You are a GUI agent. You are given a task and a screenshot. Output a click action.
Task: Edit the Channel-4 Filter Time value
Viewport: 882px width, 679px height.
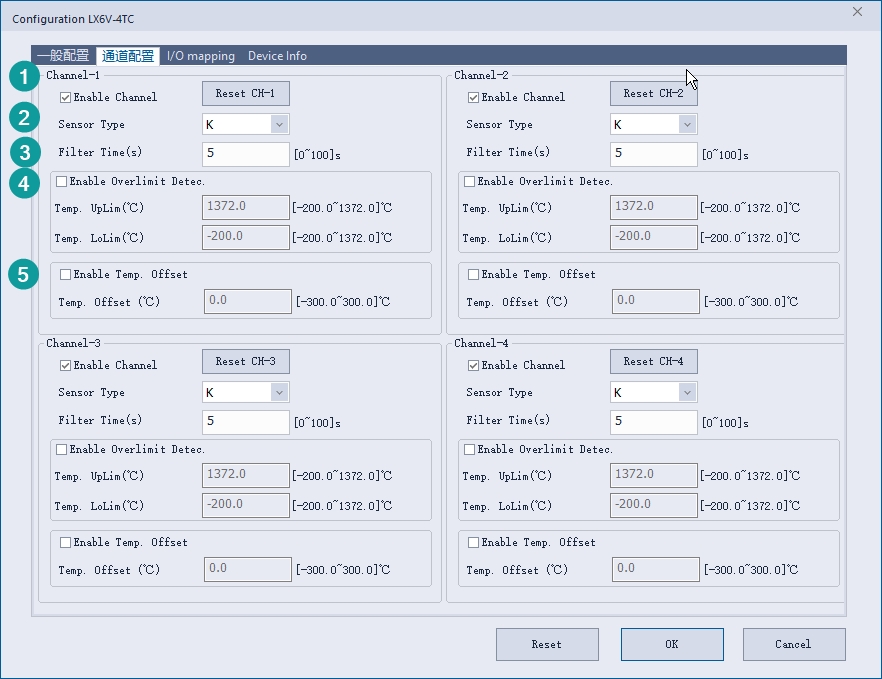point(654,421)
